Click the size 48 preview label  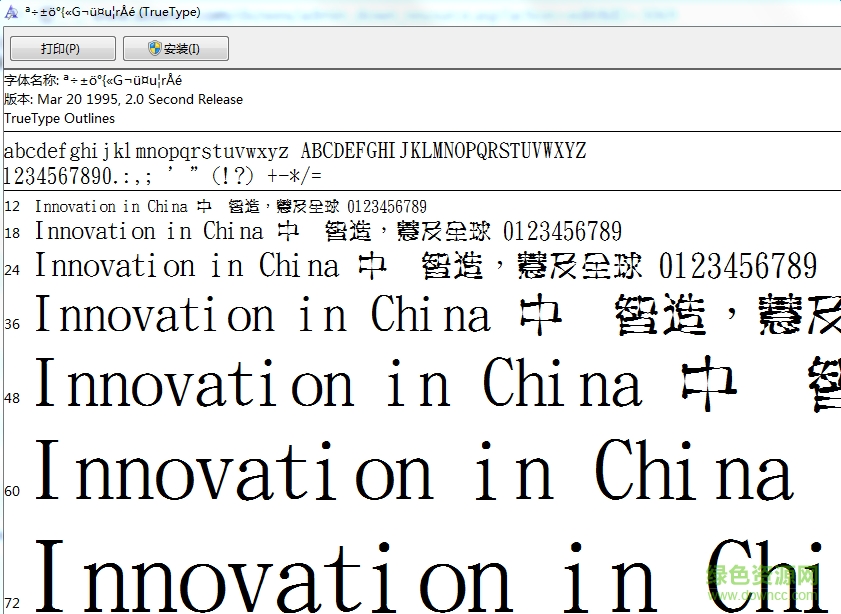coord(11,397)
